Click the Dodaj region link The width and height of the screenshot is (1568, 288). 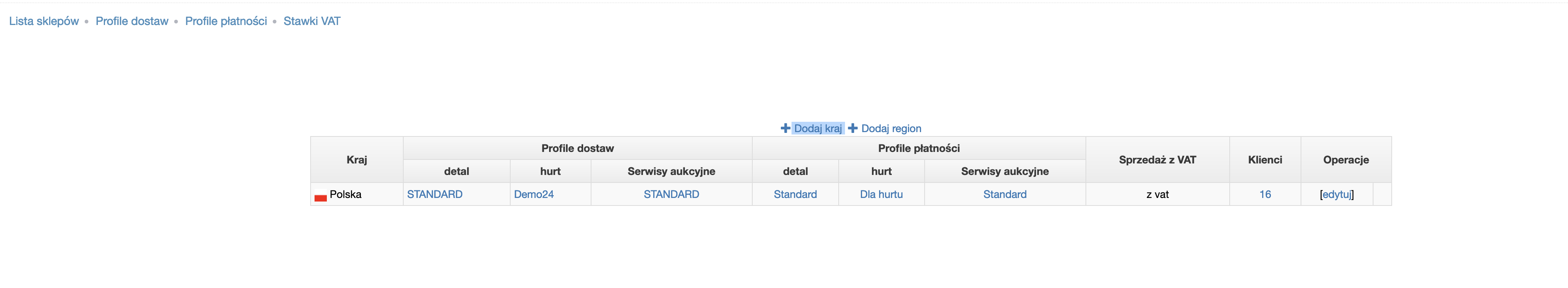(x=891, y=129)
